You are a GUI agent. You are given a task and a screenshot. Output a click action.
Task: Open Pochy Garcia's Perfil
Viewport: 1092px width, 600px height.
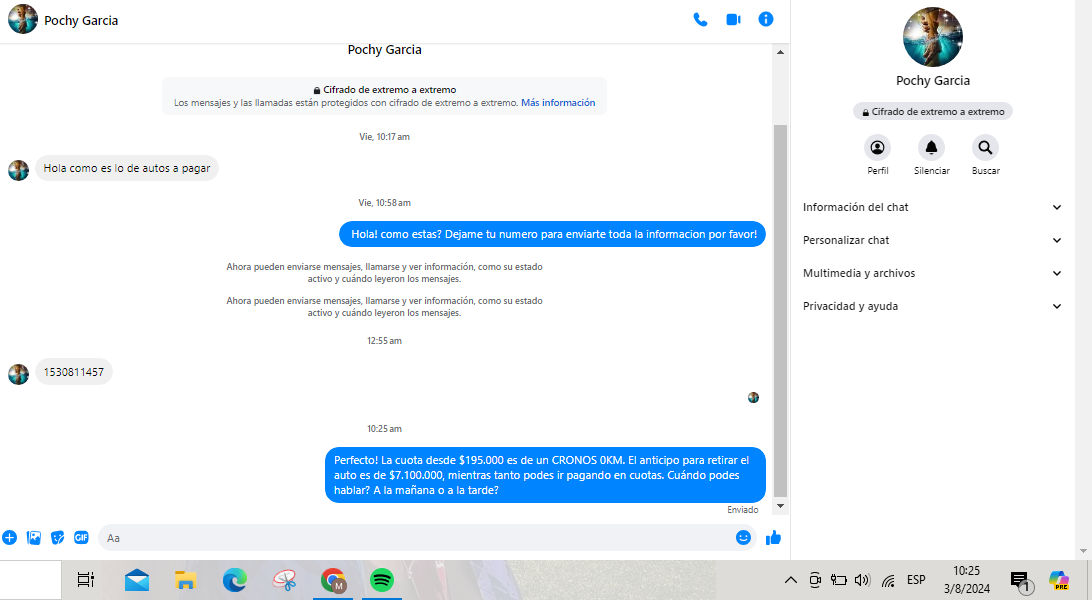click(877, 148)
